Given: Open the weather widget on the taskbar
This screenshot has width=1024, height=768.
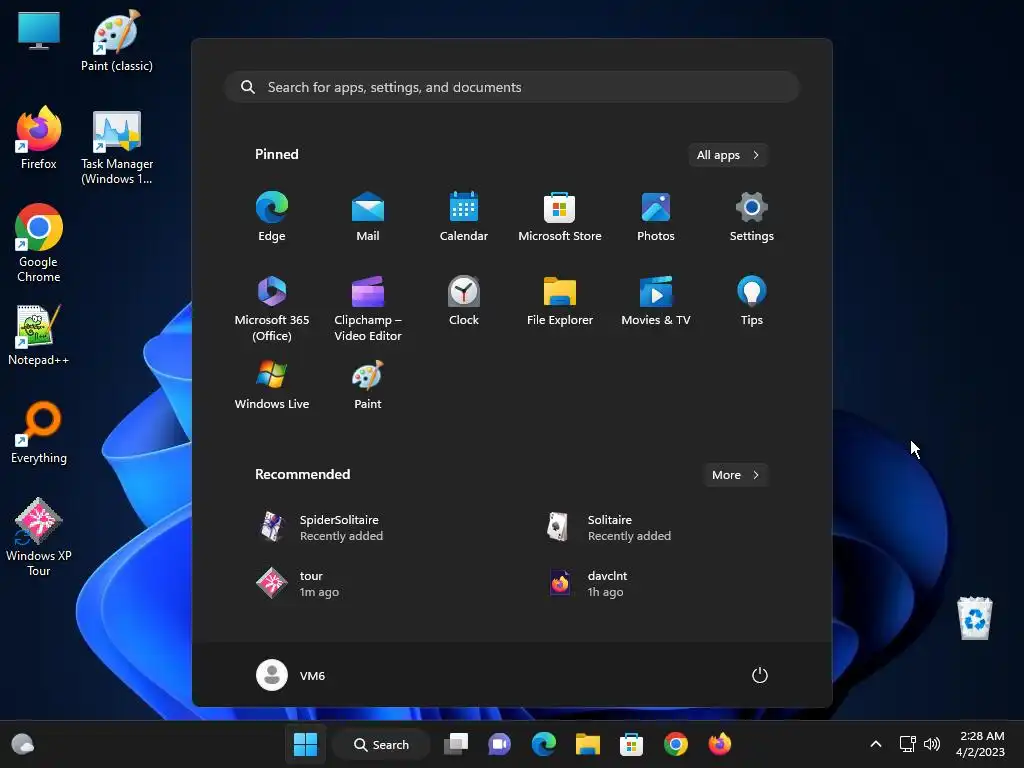Looking at the screenshot, I should (23, 744).
